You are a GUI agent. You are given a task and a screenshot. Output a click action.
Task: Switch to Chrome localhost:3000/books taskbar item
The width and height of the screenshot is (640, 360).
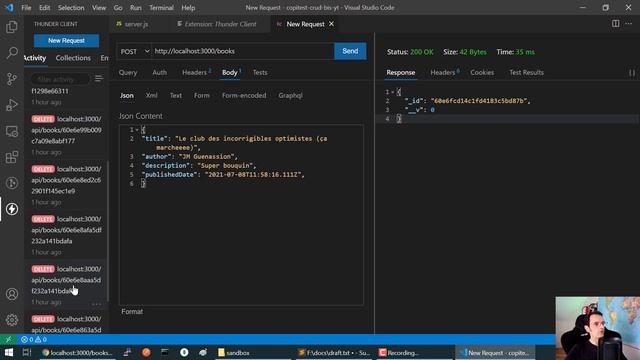point(77,353)
